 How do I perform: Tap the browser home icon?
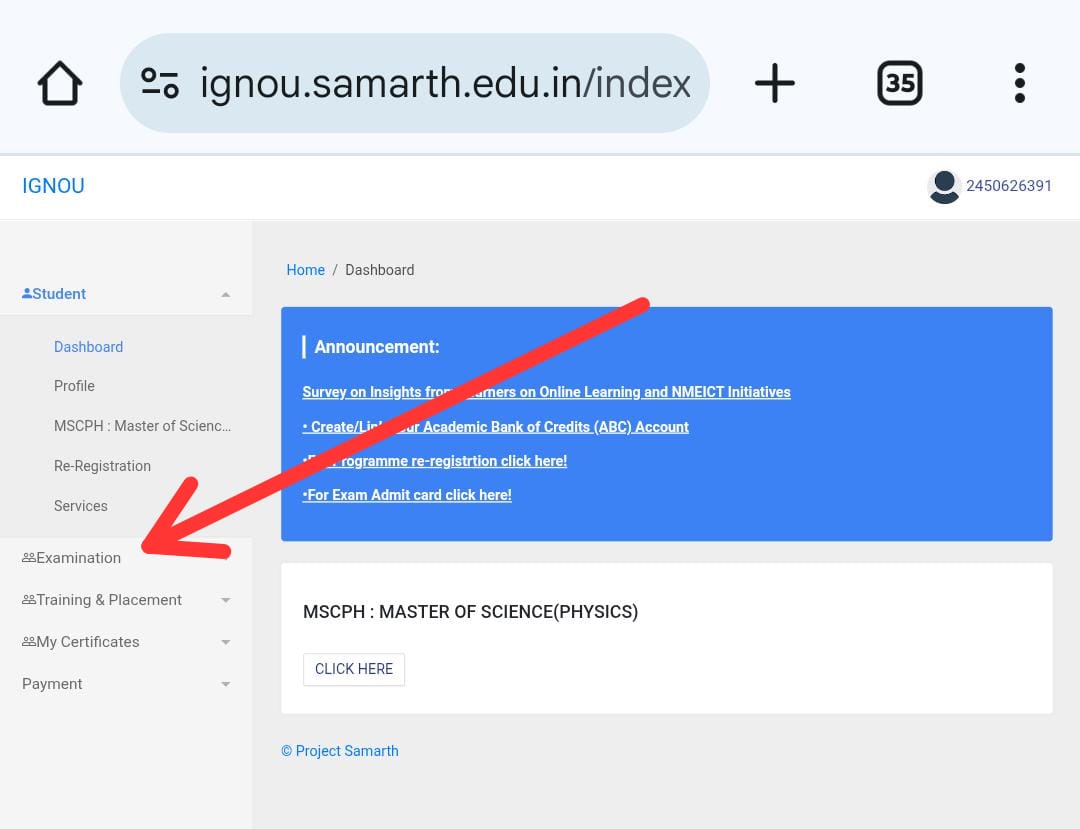pyautogui.click(x=60, y=83)
